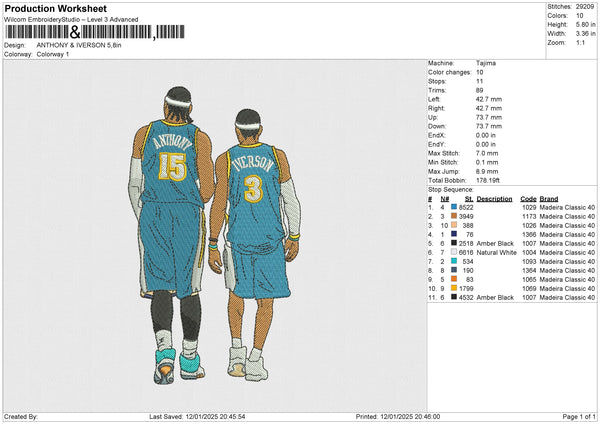Click the black swatch with 2518 stitches
This screenshot has width=600, height=424.
454,243
